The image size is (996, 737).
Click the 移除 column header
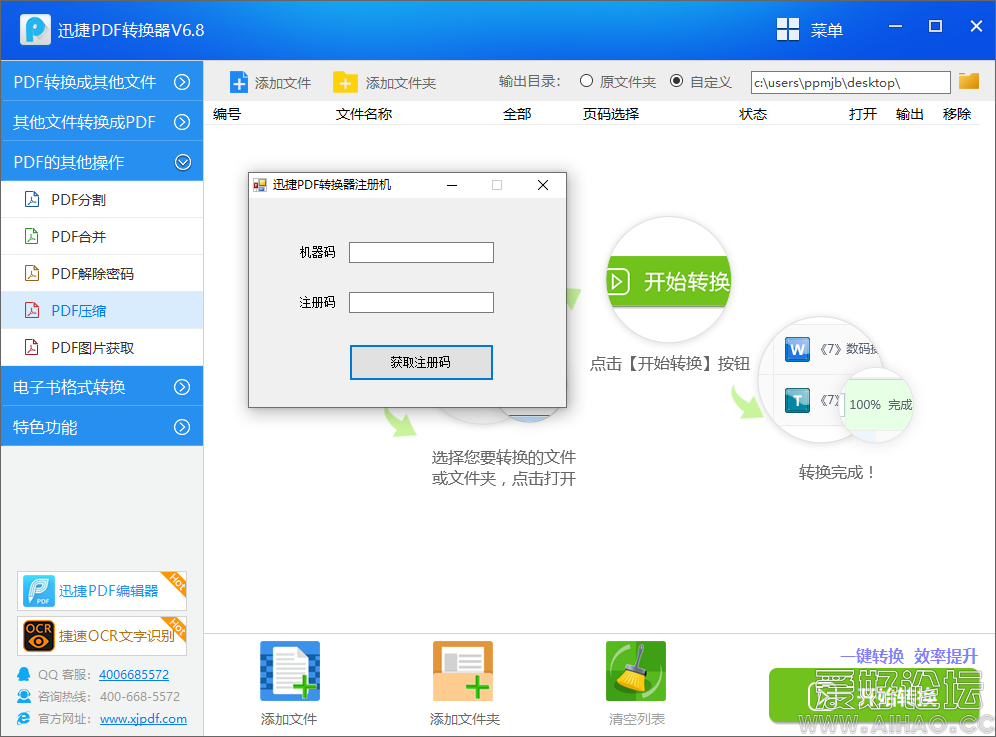point(957,114)
